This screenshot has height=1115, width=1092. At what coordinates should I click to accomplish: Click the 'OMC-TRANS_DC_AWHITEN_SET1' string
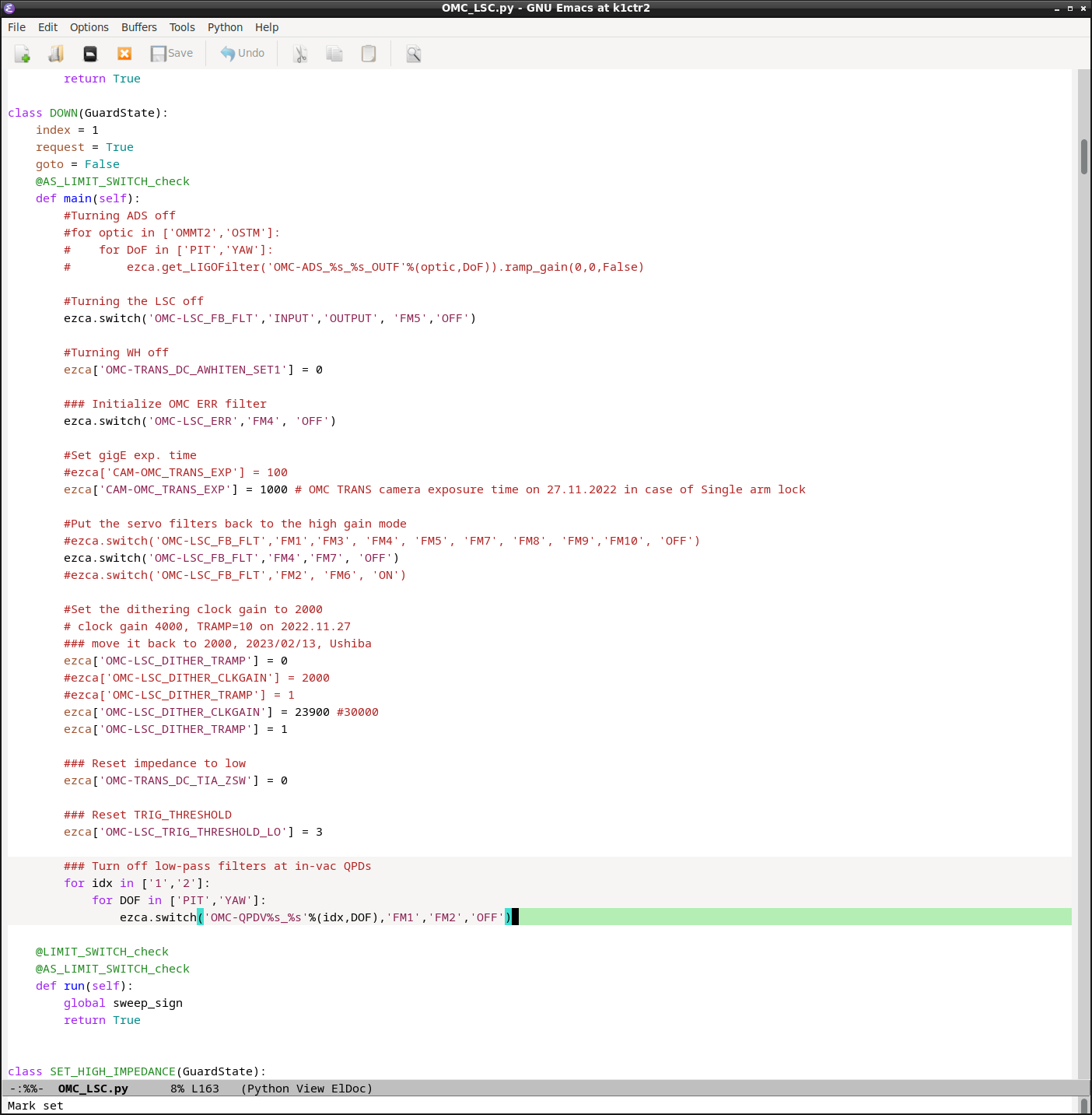tap(193, 370)
